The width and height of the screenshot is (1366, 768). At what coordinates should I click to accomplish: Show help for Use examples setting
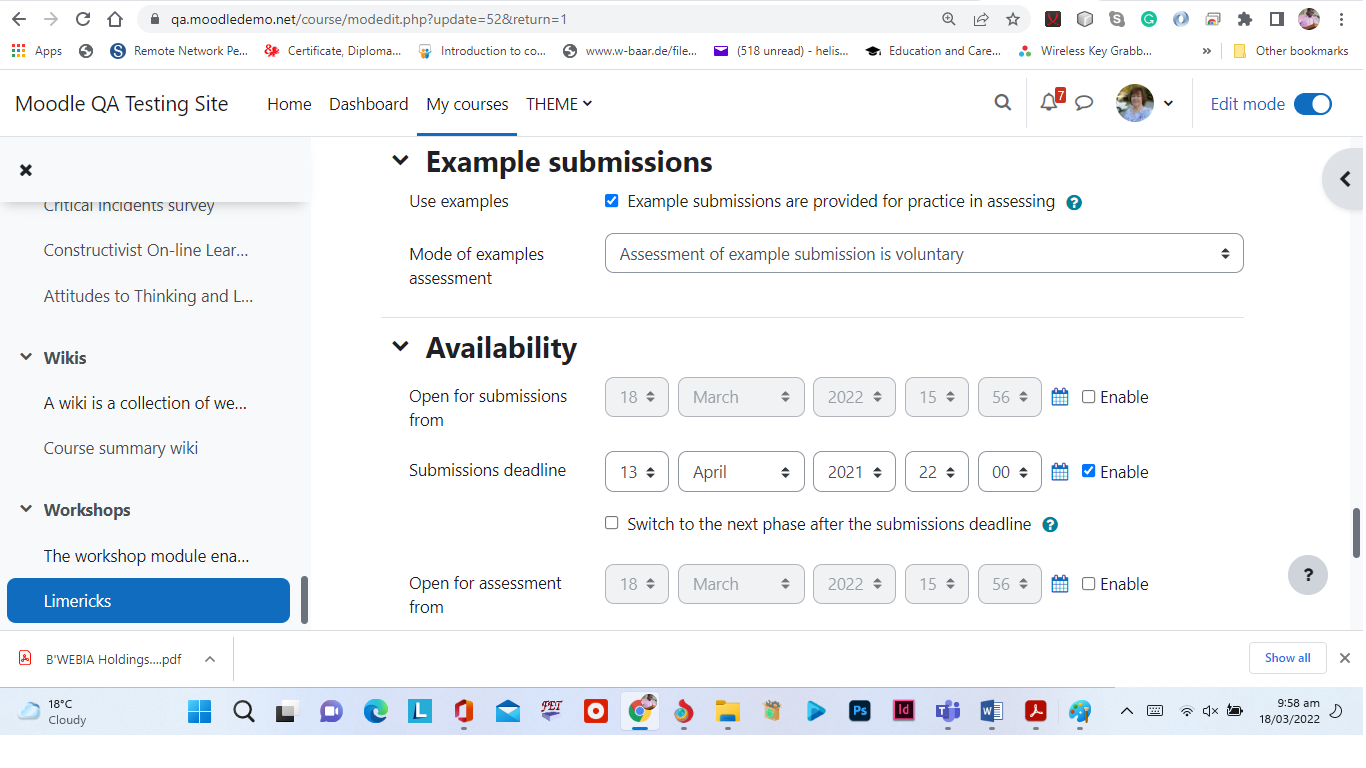(1074, 202)
